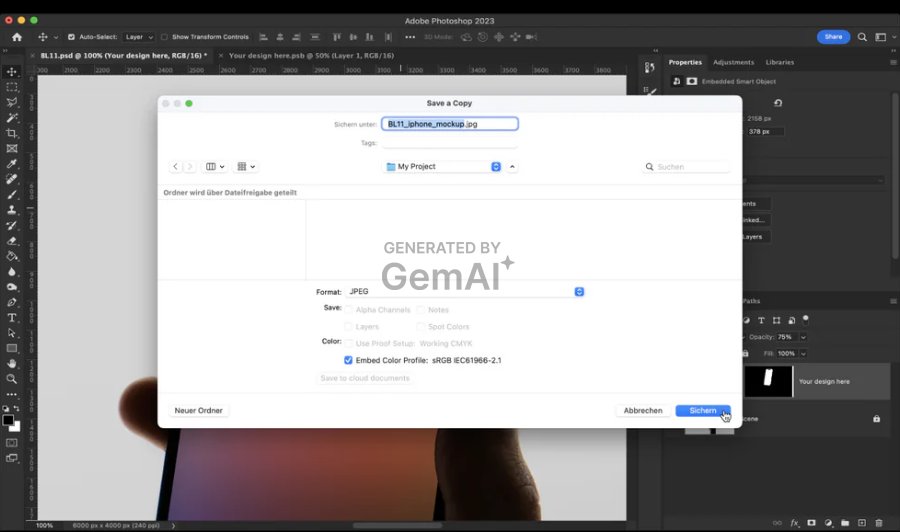Select the Clone Stamp tool
Screen dimensions: 900x532
click(x=11, y=210)
